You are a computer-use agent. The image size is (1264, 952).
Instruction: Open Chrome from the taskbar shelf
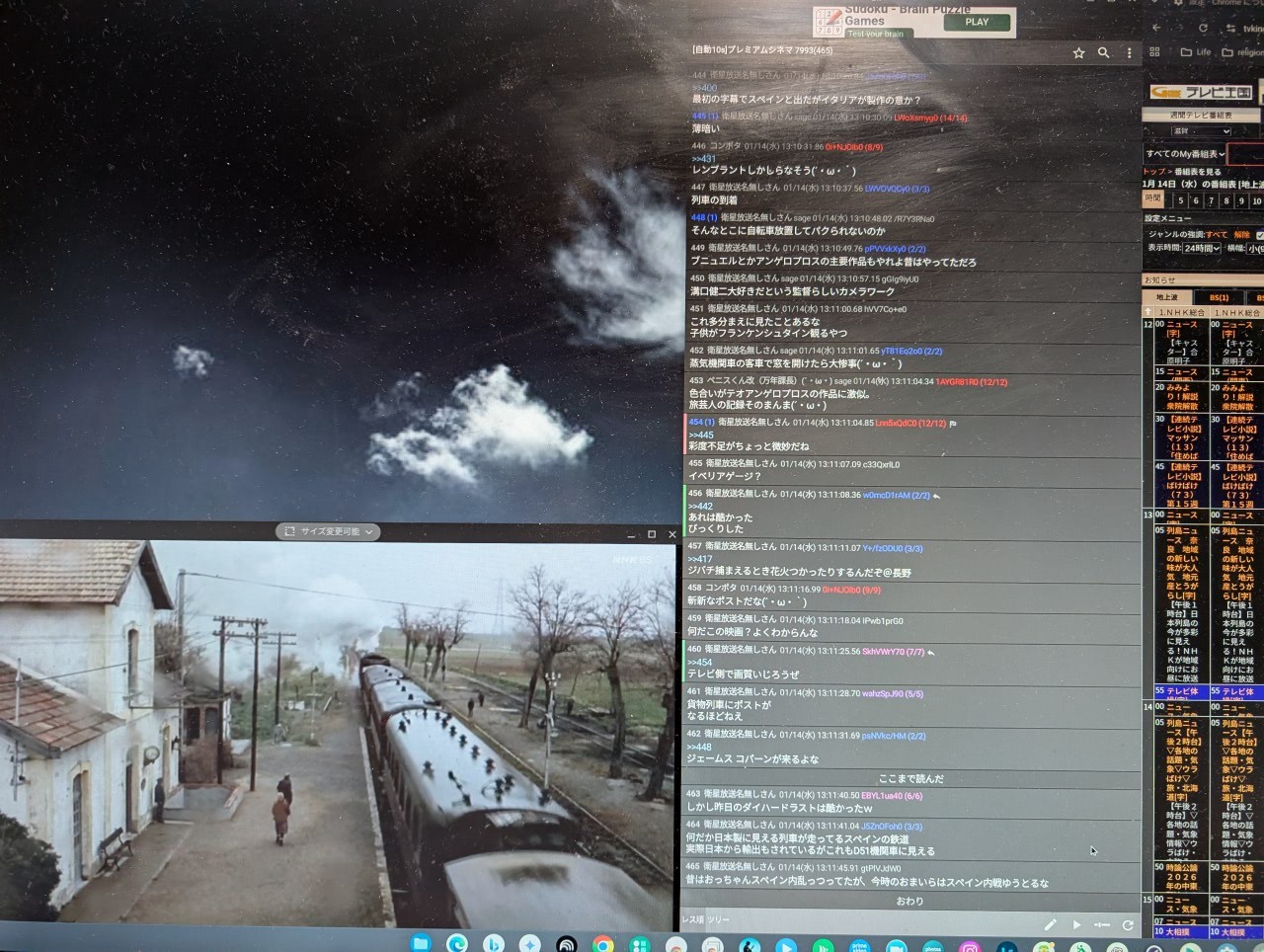pyautogui.click(x=602, y=944)
